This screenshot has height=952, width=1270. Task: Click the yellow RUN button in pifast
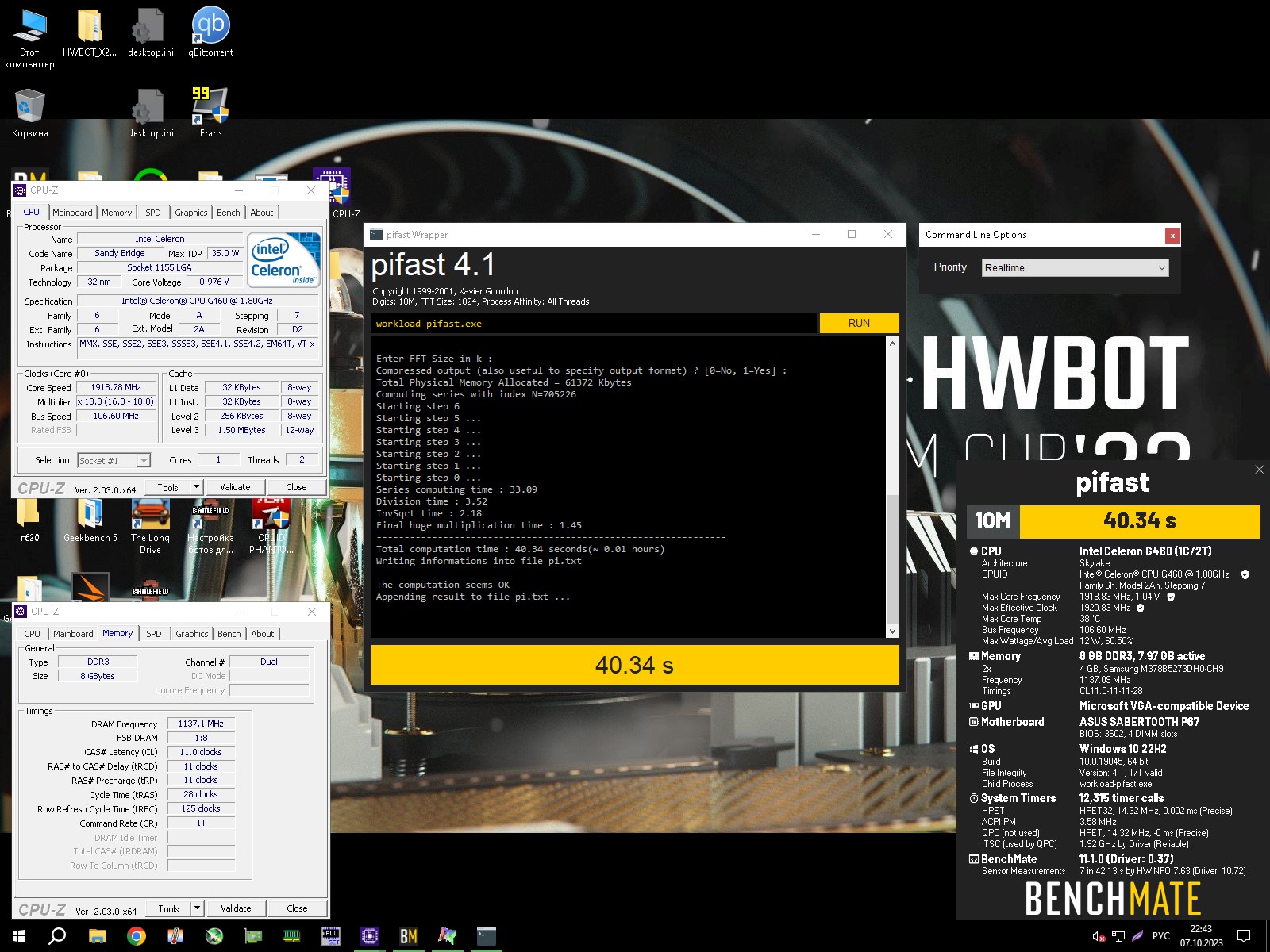pos(859,323)
